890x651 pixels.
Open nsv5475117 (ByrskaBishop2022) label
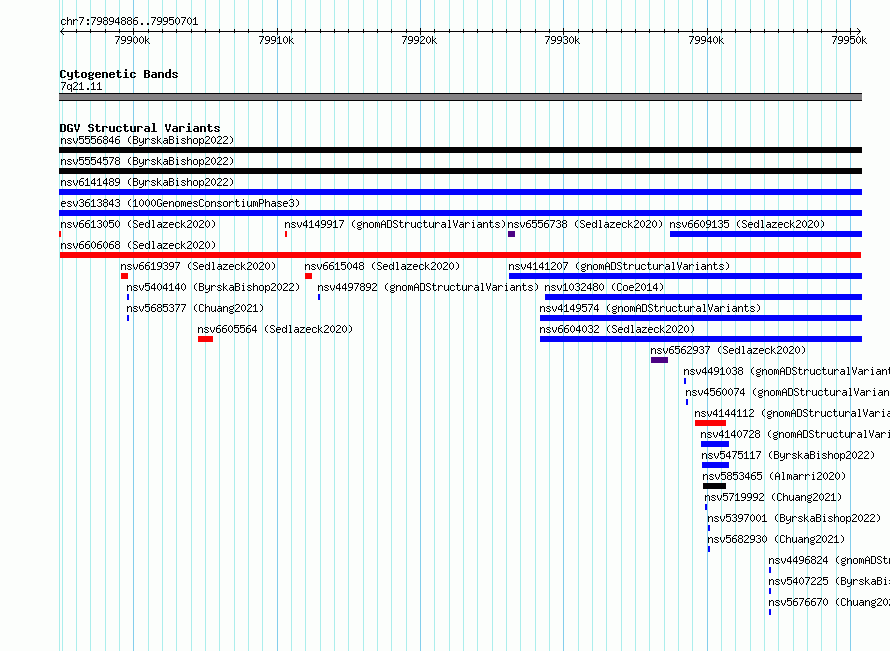pyautogui.click(x=788, y=455)
